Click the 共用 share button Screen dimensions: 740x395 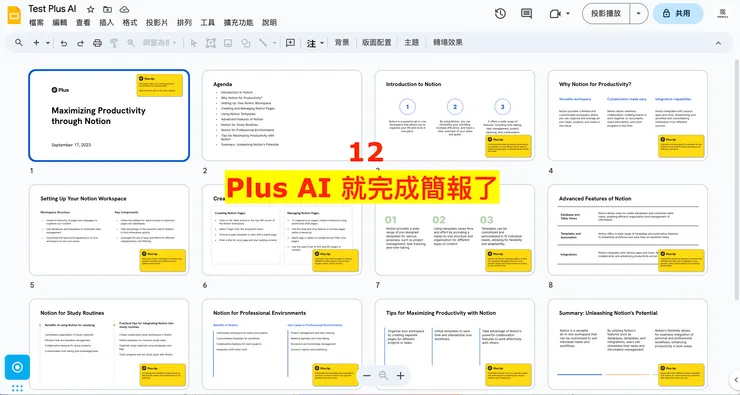pyautogui.click(x=678, y=14)
